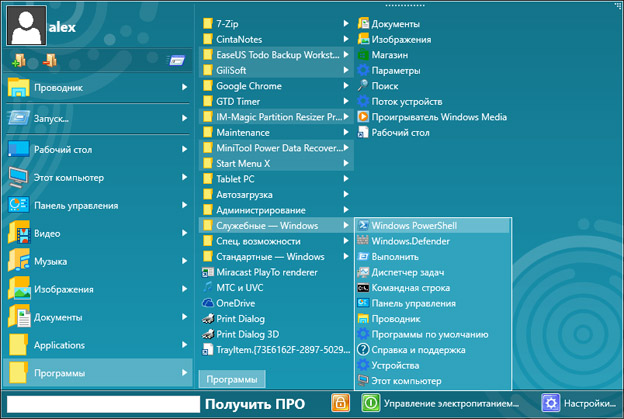
Task: Open Выполнить in the submenu
Action: (433, 257)
